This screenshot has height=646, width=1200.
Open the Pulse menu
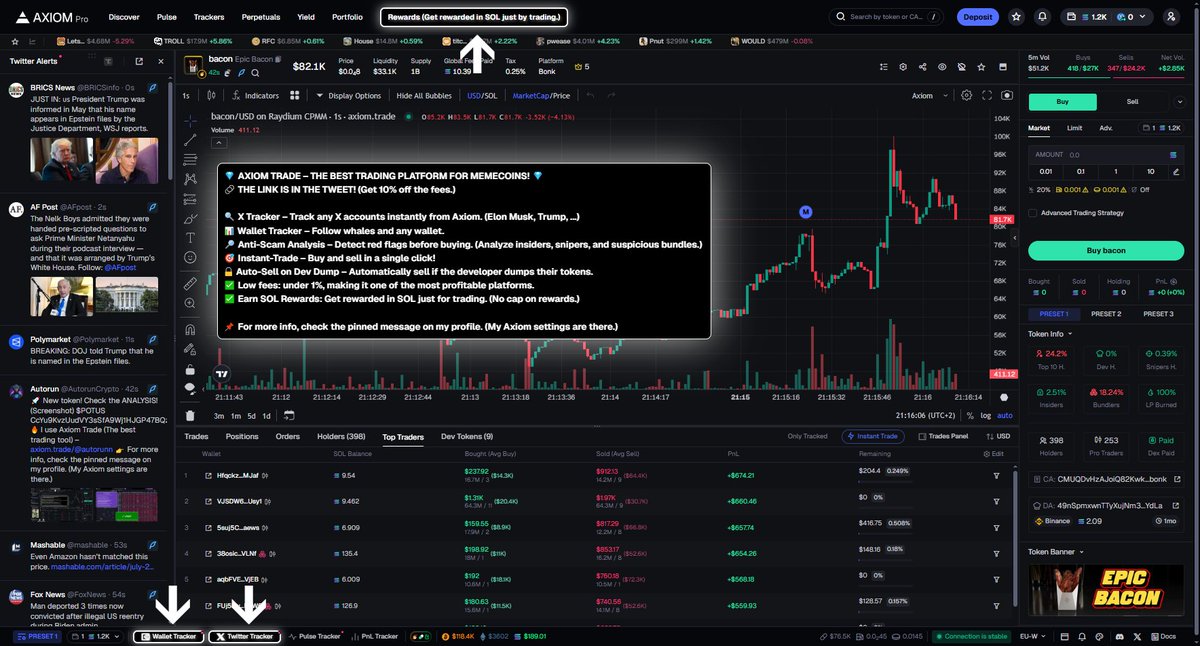pos(167,17)
